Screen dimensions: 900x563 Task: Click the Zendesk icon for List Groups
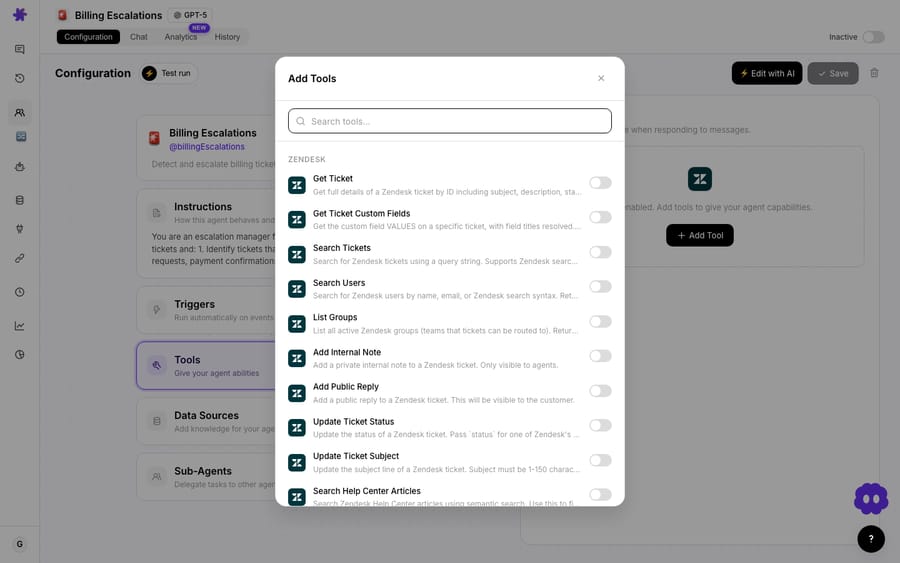pos(297,324)
